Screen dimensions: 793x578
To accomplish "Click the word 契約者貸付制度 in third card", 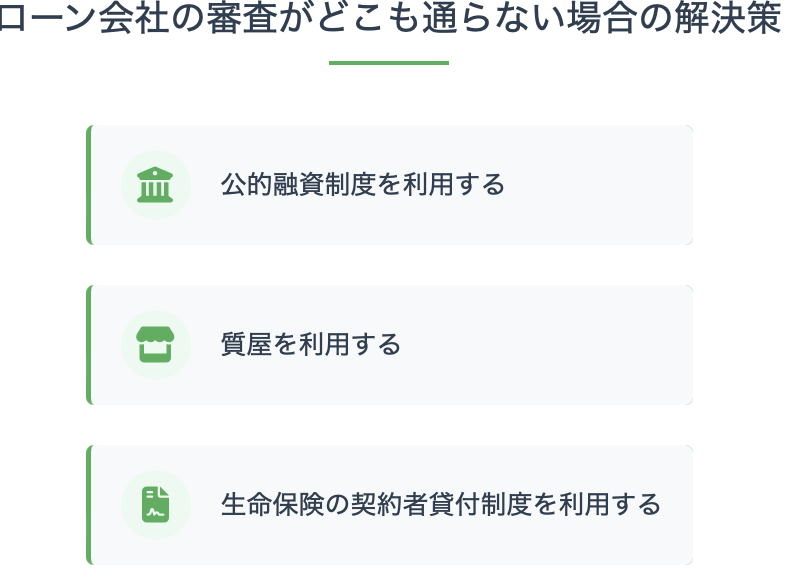I will (x=440, y=504).
